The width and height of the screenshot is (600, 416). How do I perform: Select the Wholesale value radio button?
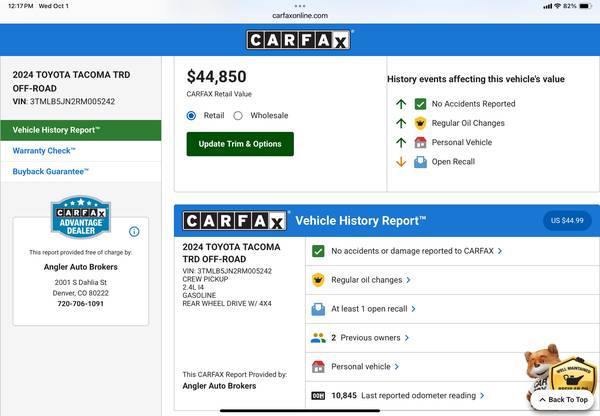pyautogui.click(x=238, y=115)
